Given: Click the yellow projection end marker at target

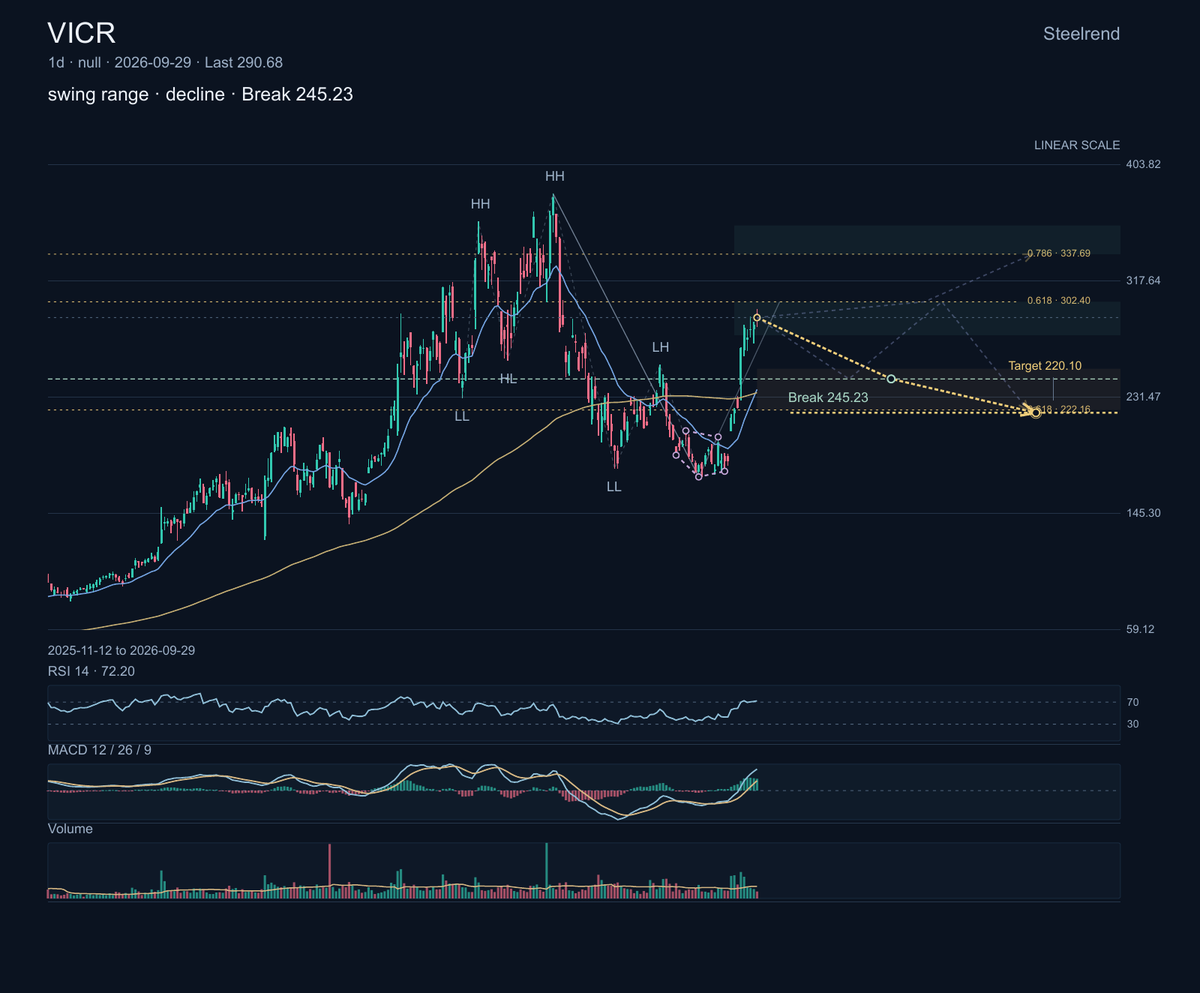Looking at the screenshot, I should pyautogui.click(x=1036, y=413).
